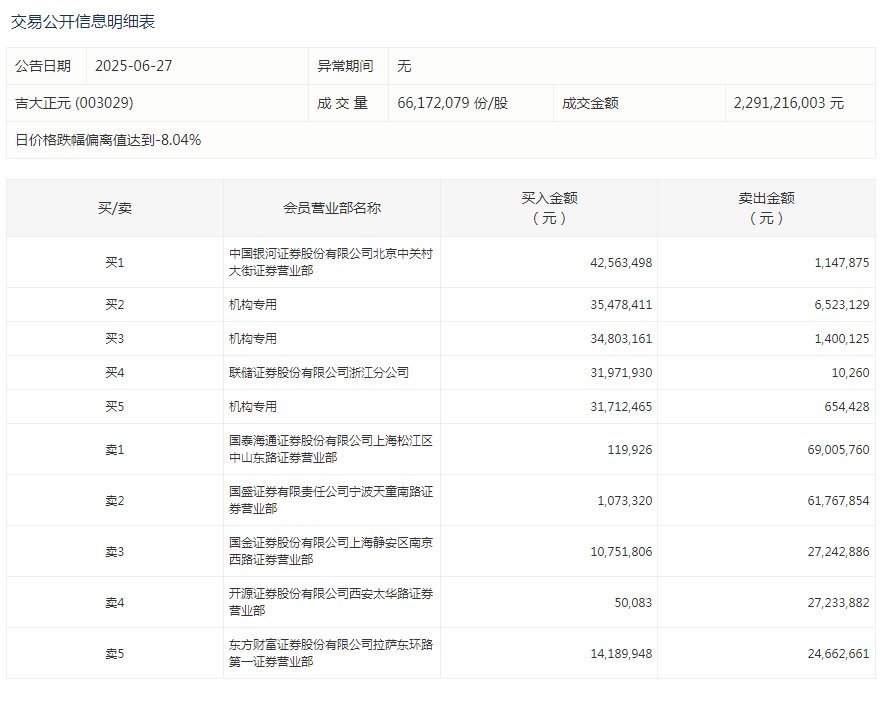
Task: Select the announcement date 2025-06-27
Action: click(134, 66)
